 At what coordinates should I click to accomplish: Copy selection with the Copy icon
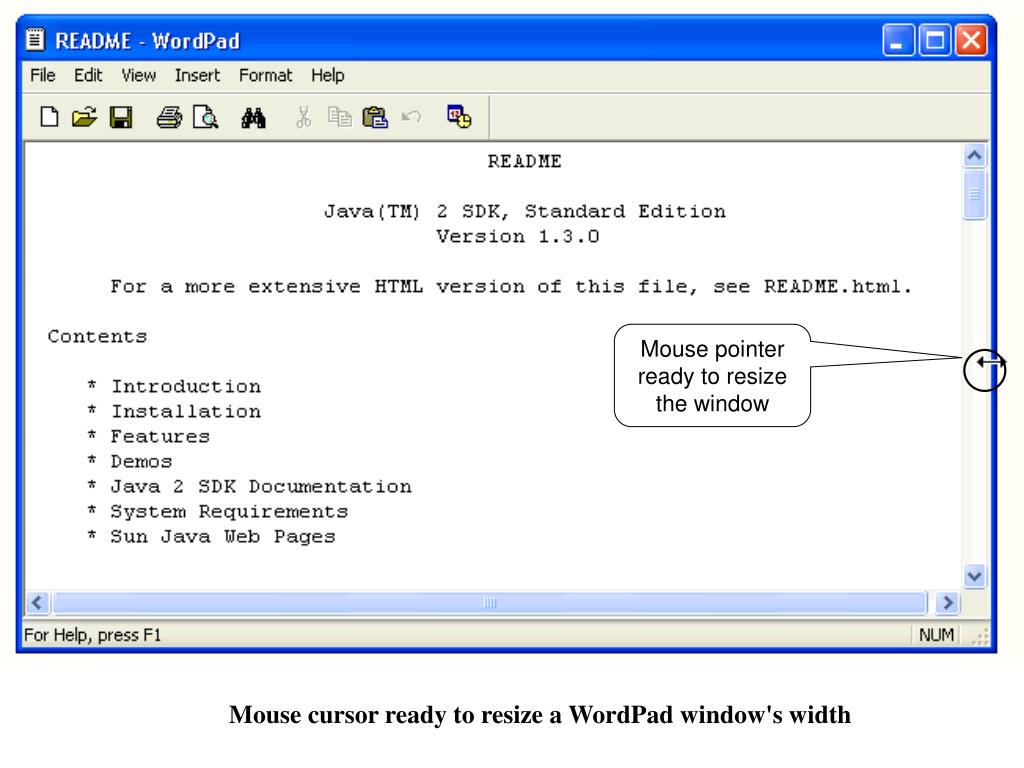340,118
